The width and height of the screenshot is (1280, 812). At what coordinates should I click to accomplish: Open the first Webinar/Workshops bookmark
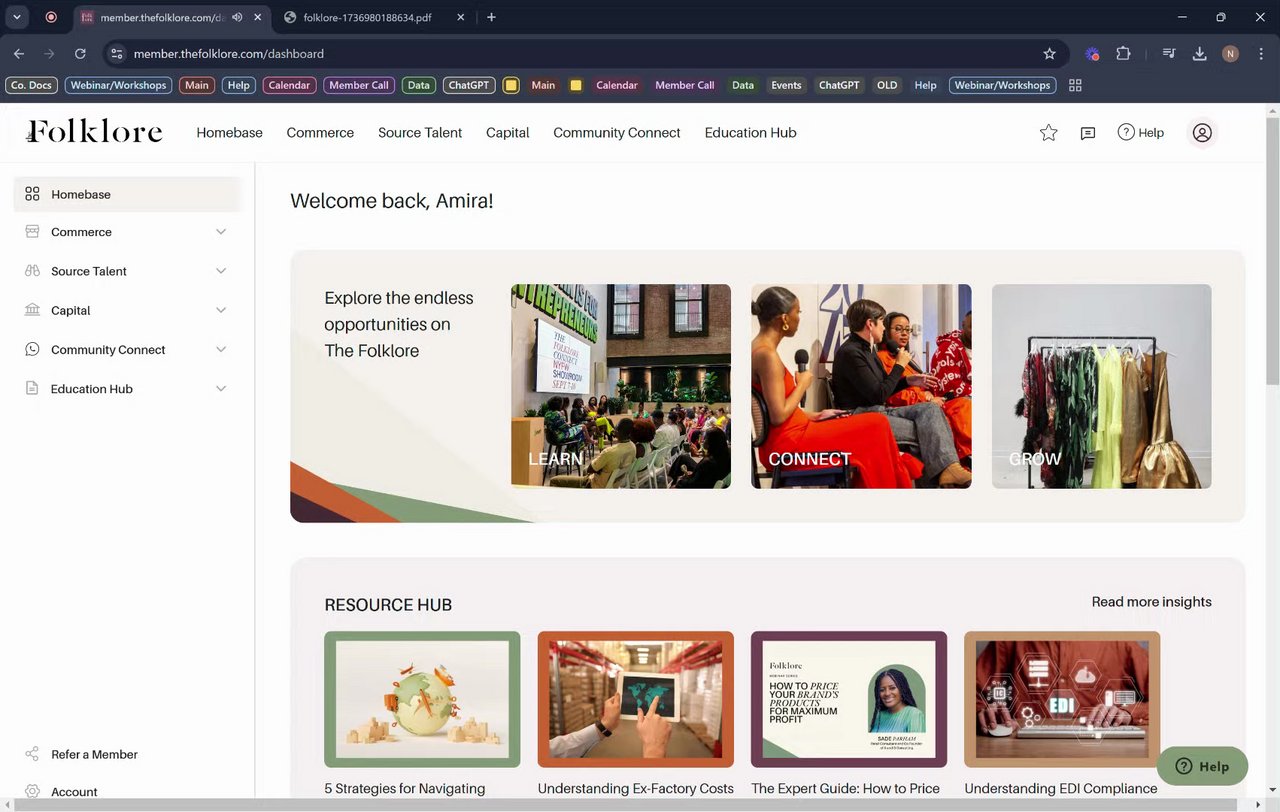tap(118, 85)
